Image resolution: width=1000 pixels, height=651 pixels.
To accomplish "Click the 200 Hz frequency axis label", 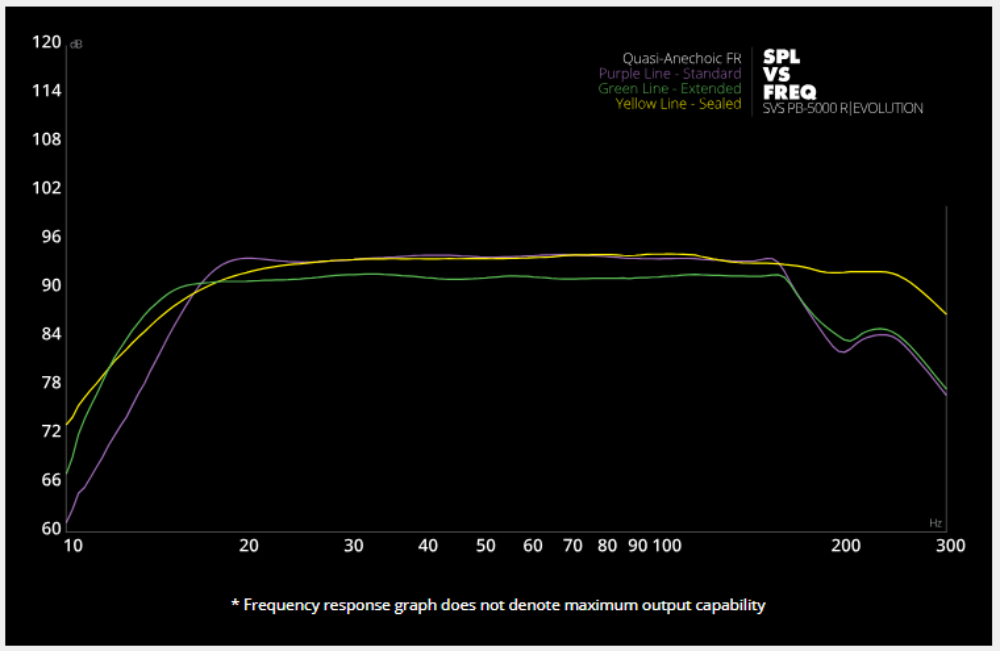I will point(846,545).
